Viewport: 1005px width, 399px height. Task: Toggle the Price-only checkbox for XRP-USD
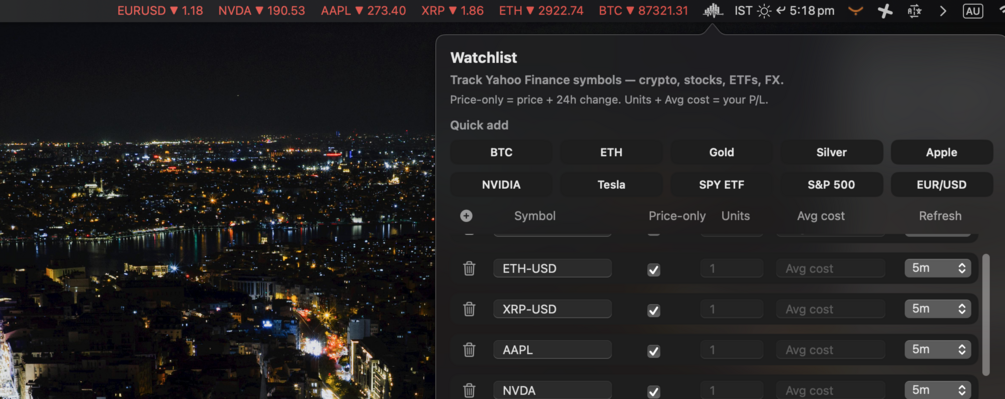tap(653, 311)
